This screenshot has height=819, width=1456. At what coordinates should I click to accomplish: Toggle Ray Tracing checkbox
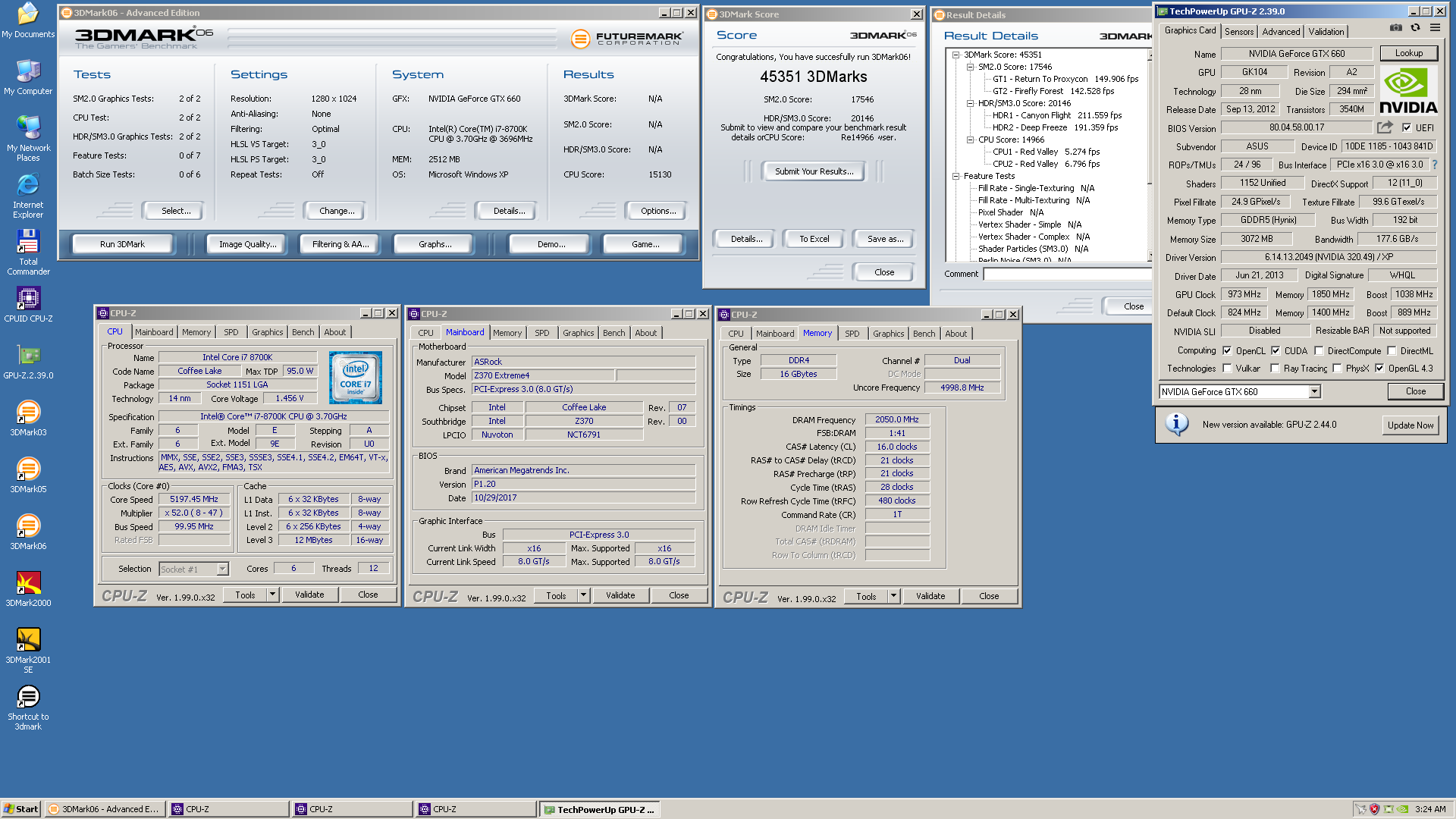[1275, 369]
